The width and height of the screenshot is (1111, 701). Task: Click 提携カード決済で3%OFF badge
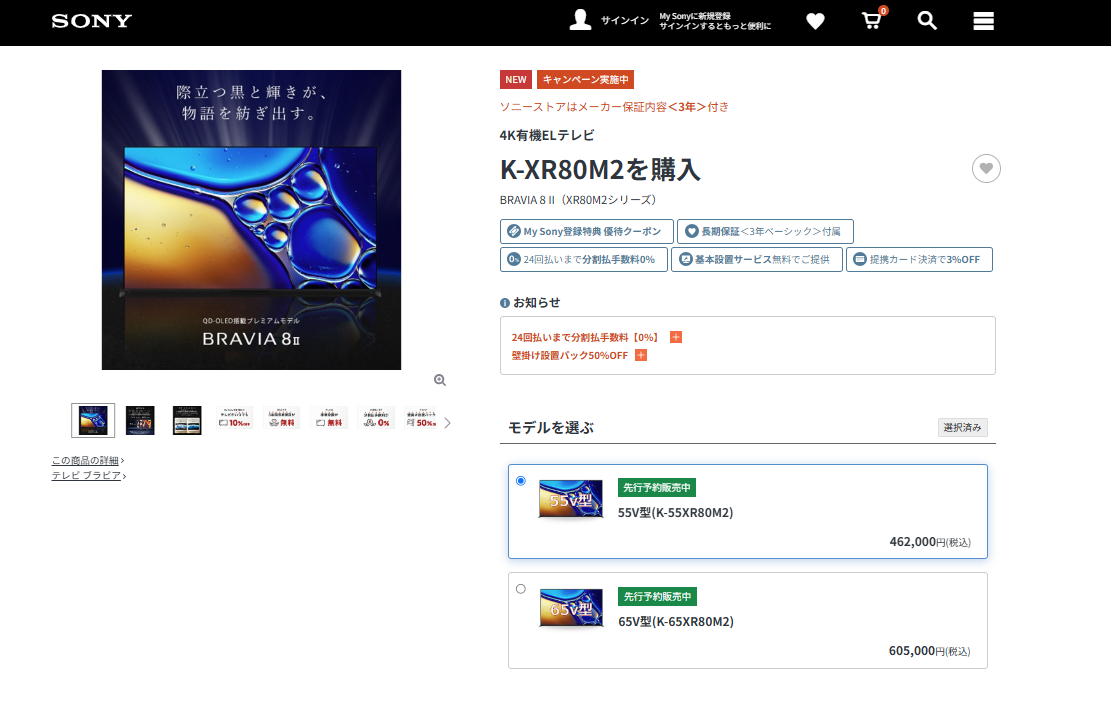click(x=919, y=259)
